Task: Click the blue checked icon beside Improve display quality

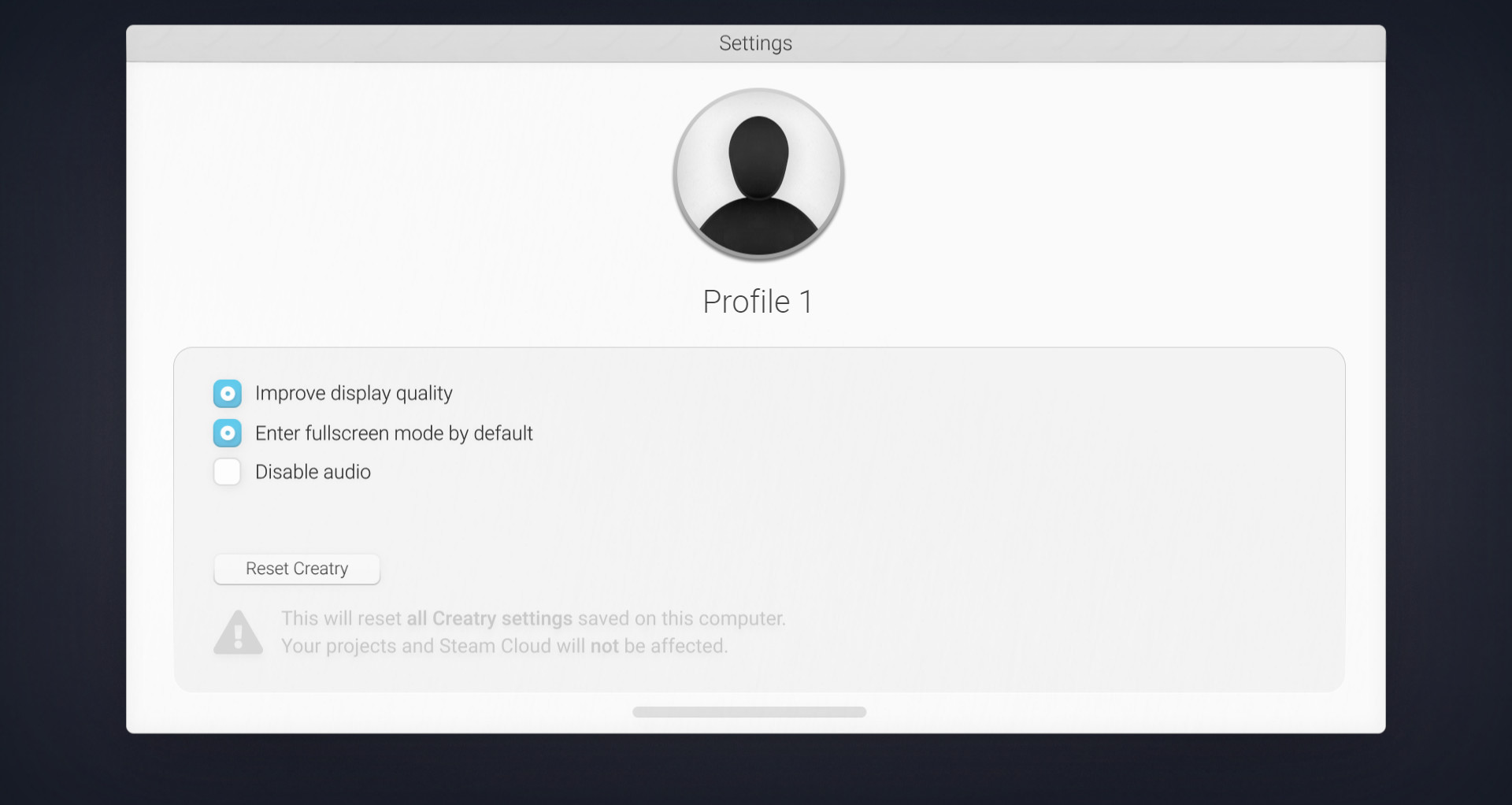Action: pos(227,393)
